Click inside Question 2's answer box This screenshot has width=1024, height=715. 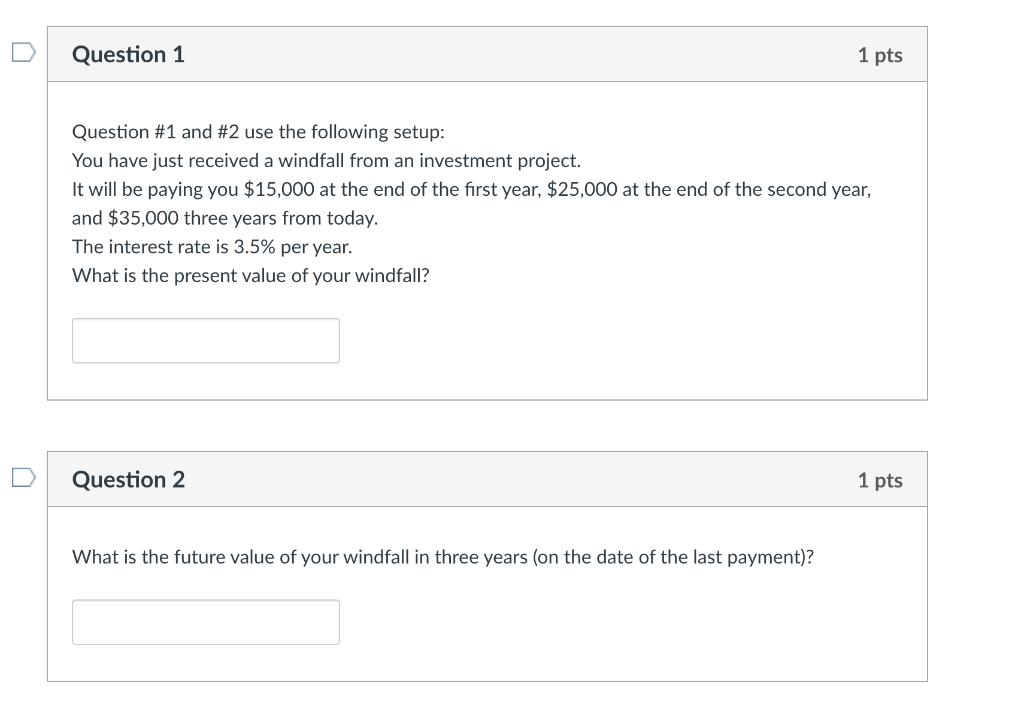[x=205, y=621]
